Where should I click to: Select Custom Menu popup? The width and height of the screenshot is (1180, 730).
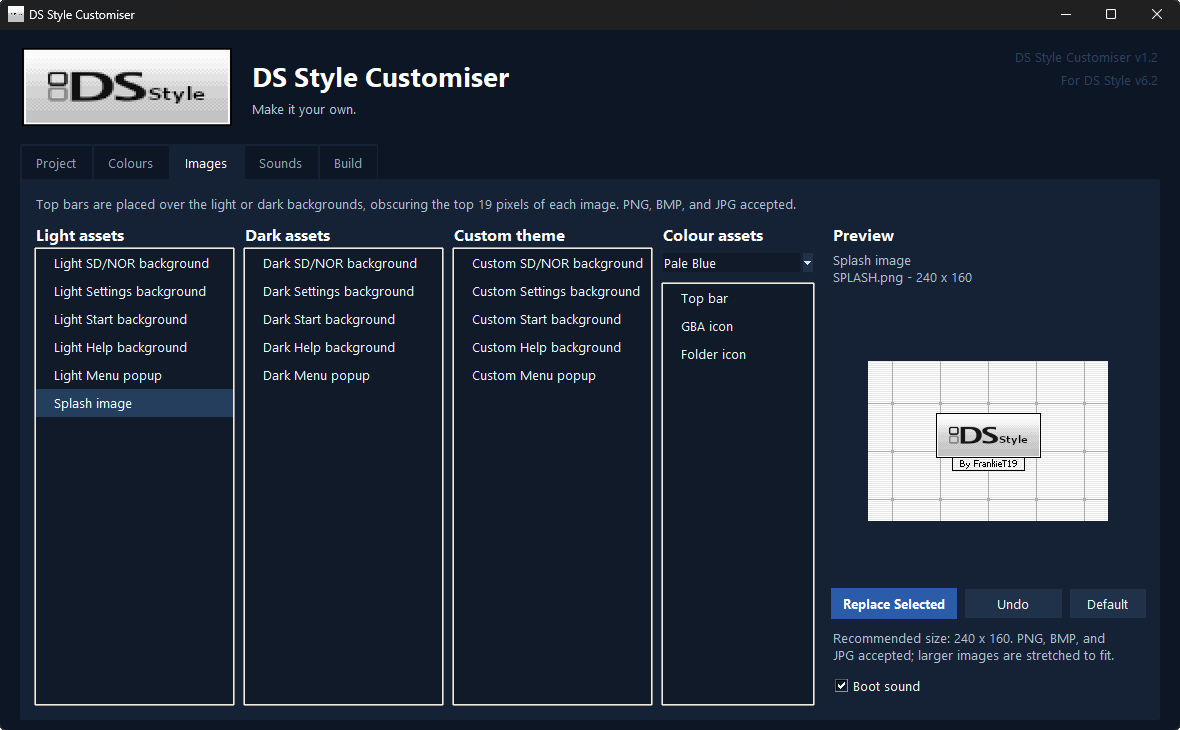[552, 375]
